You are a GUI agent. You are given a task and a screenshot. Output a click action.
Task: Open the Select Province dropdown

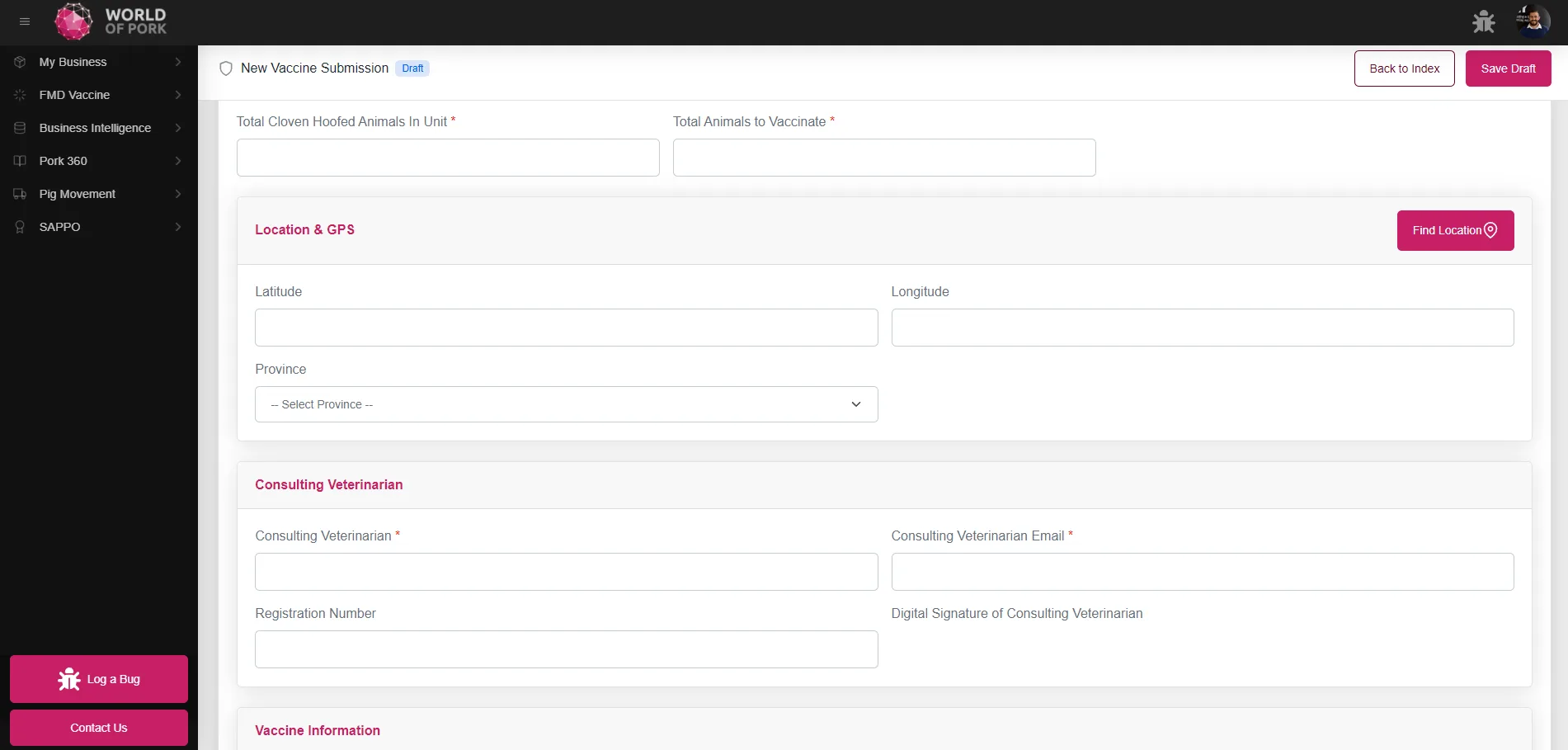point(566,404)
